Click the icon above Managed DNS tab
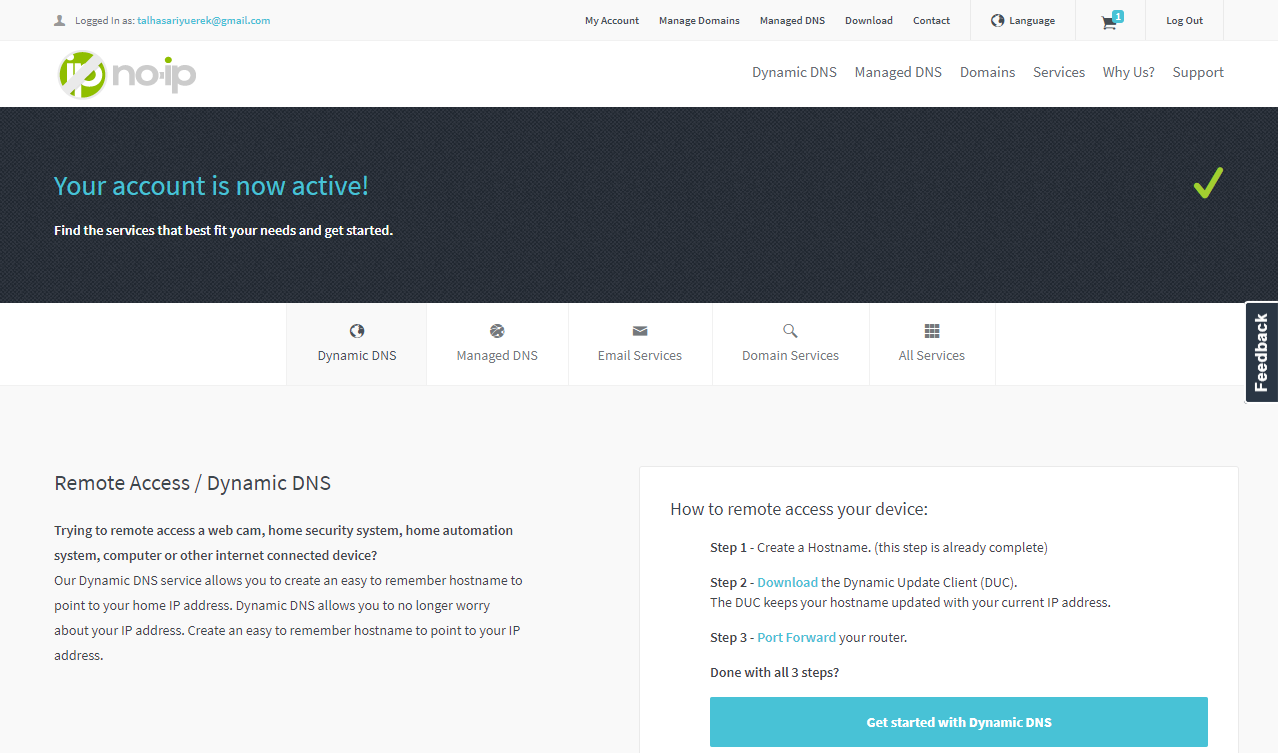The width and height of the screenshot is (1278, 753). point(497,331)
